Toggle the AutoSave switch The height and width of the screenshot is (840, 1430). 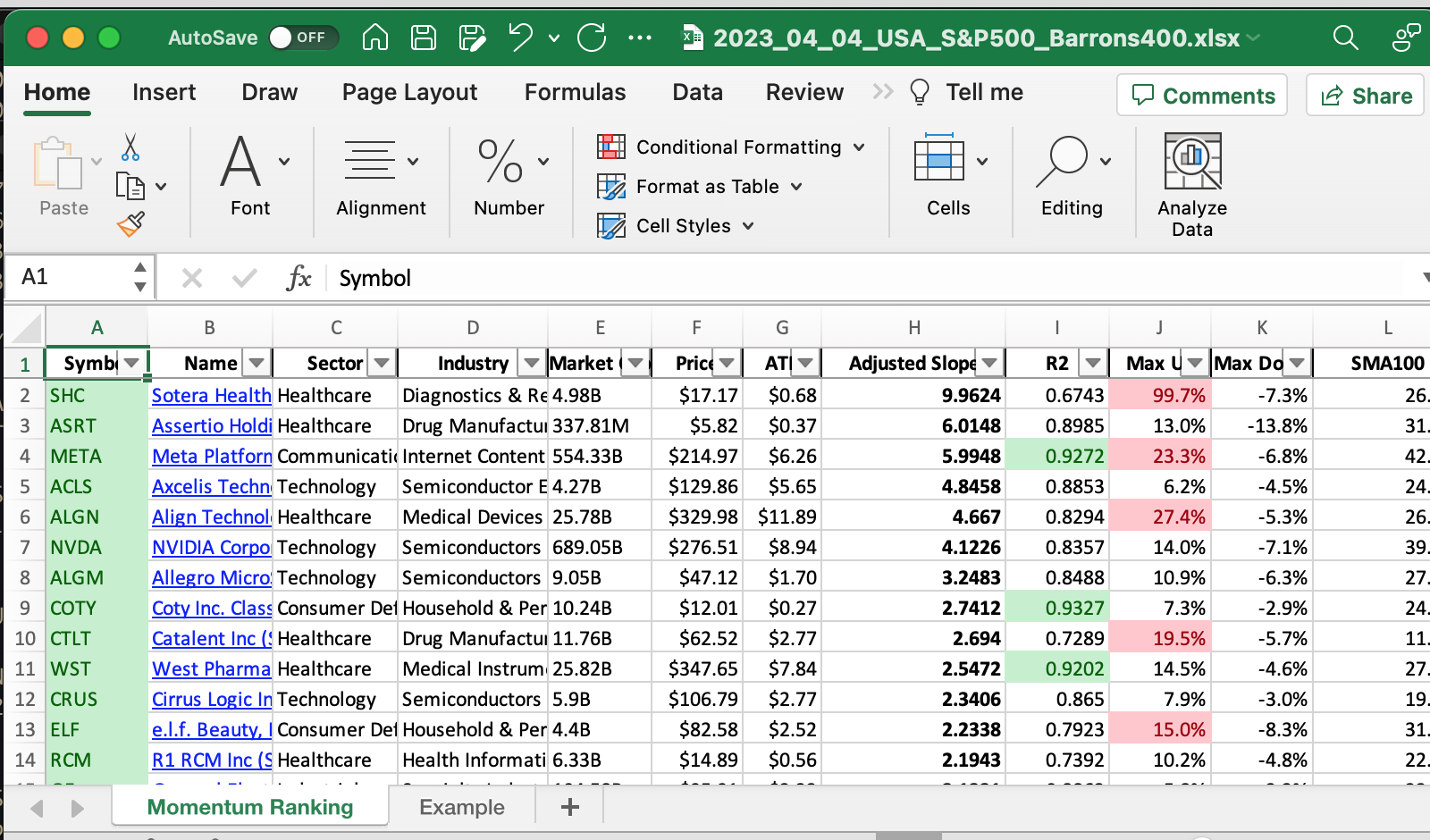pos(301,38)
